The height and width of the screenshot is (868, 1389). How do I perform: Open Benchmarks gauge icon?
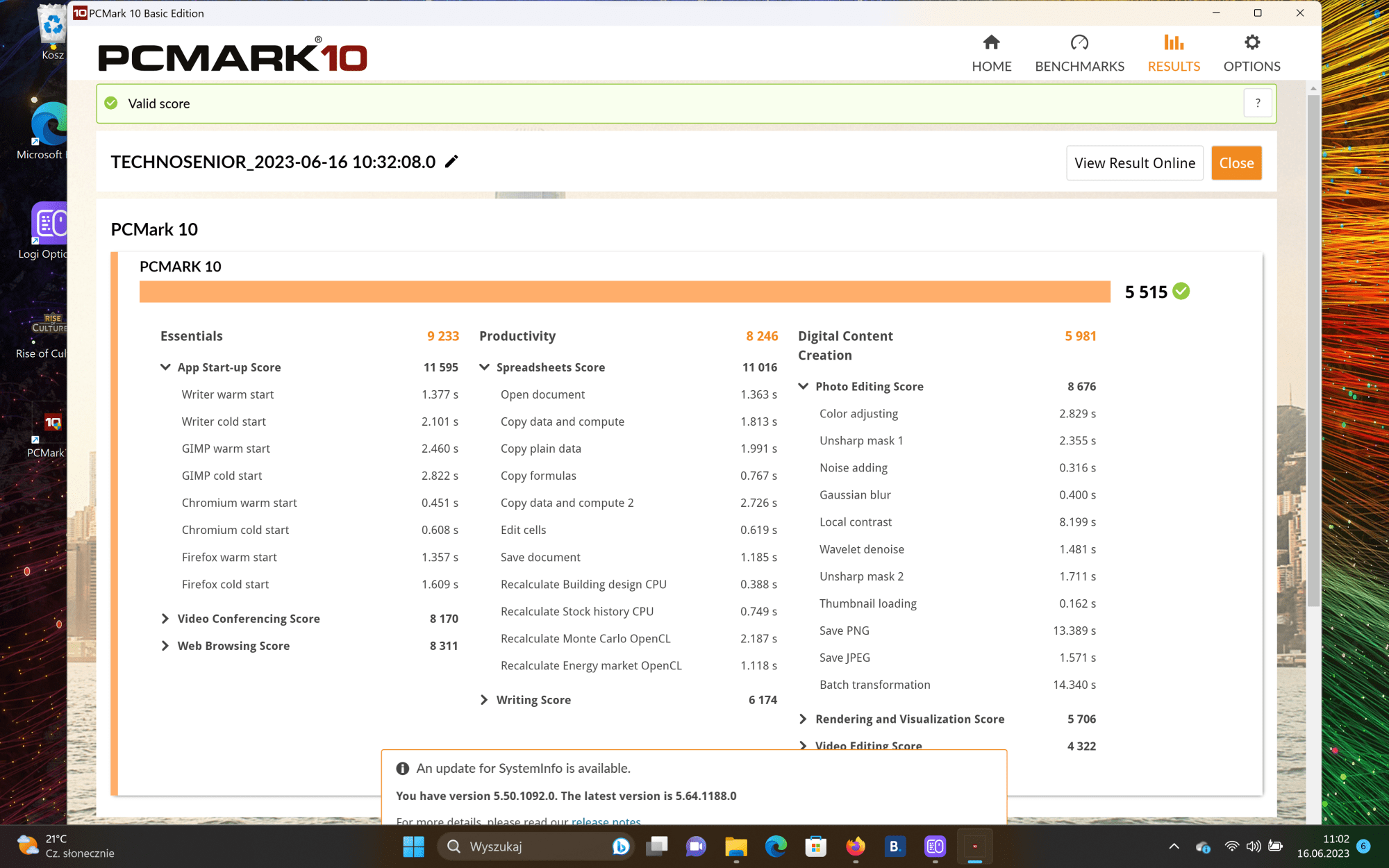click(1079, 43)
